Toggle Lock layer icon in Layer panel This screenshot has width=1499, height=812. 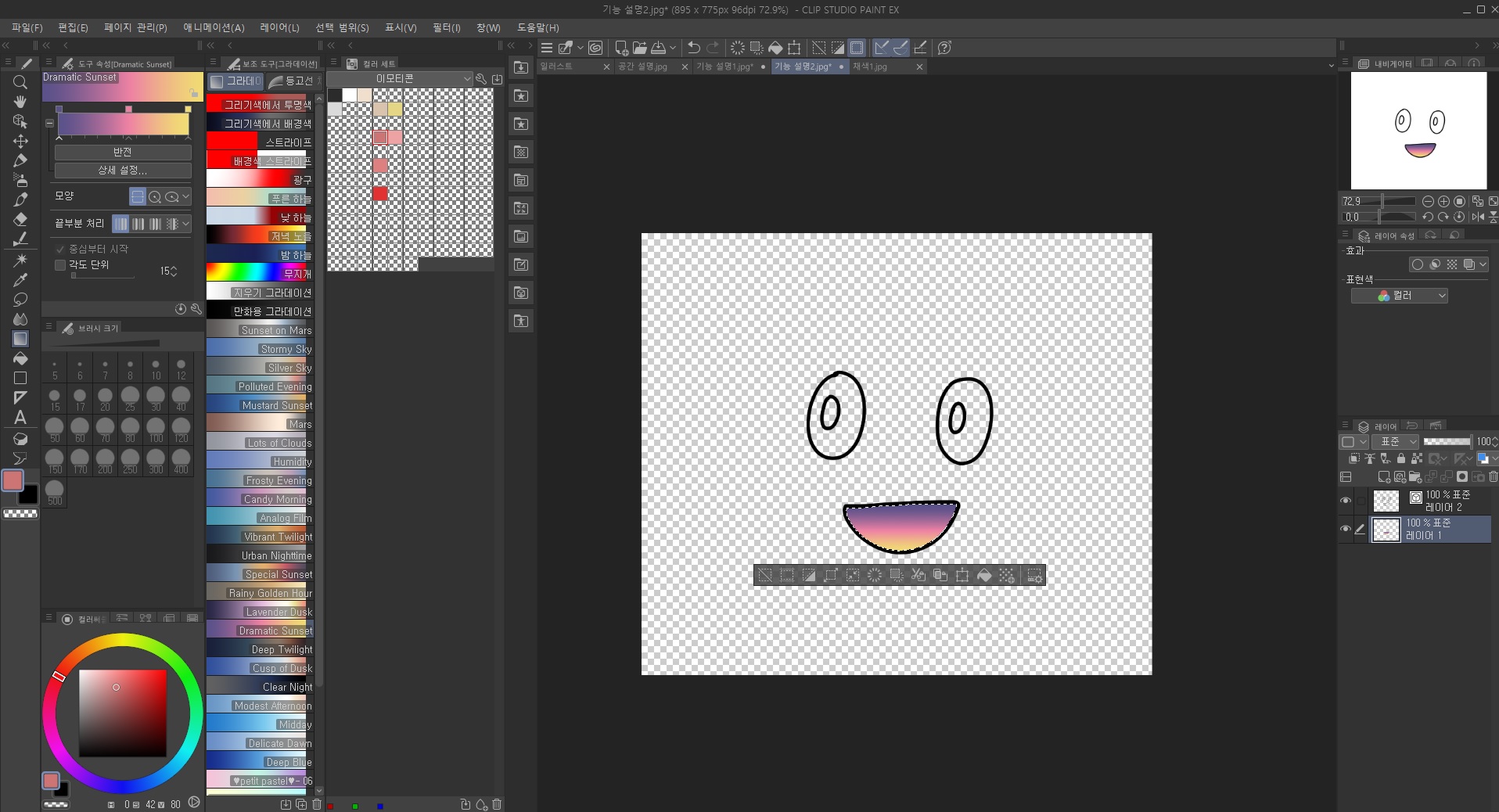(1401, 458)
